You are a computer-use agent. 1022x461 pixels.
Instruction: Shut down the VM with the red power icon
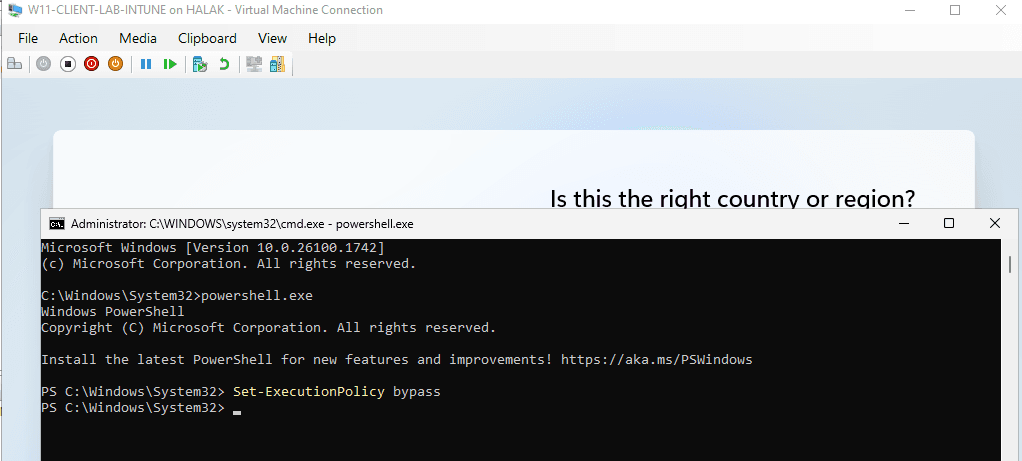click(91, 64)
